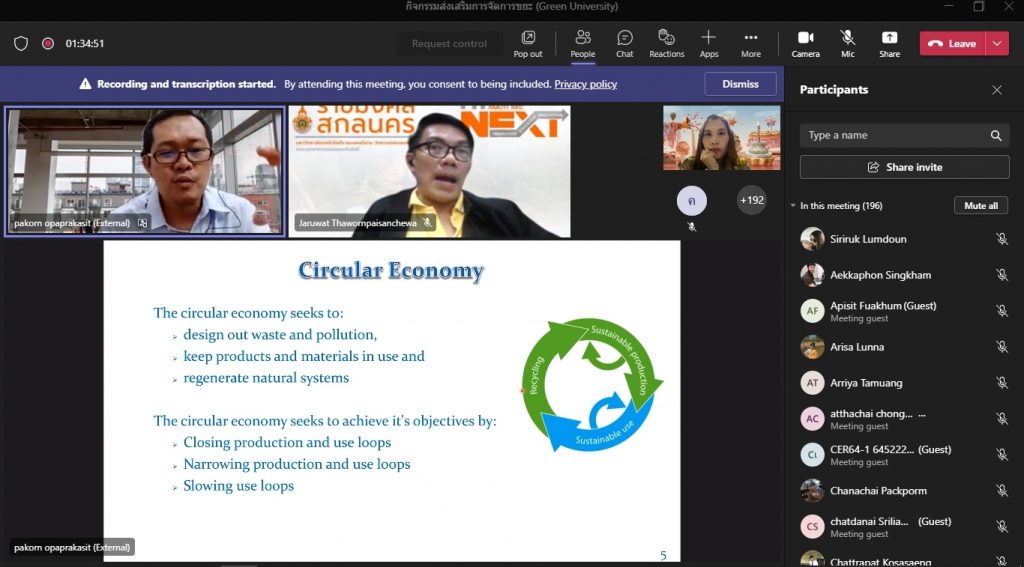Image resolution: width=1024 pixels, height=567 pixels.
Task: Click the Pop out icon
Action: (528, 43)
